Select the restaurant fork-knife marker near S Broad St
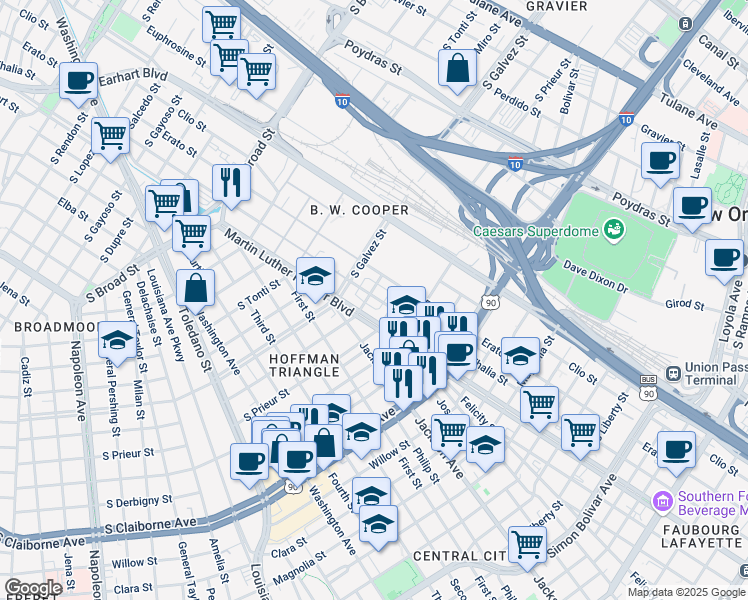 pyautogui.click(x=231, y=184)
